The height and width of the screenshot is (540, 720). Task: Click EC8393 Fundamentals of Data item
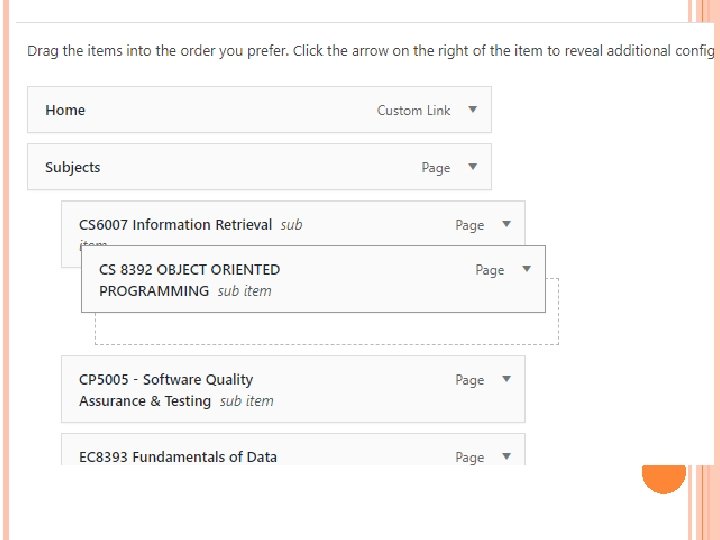[178, 457]
